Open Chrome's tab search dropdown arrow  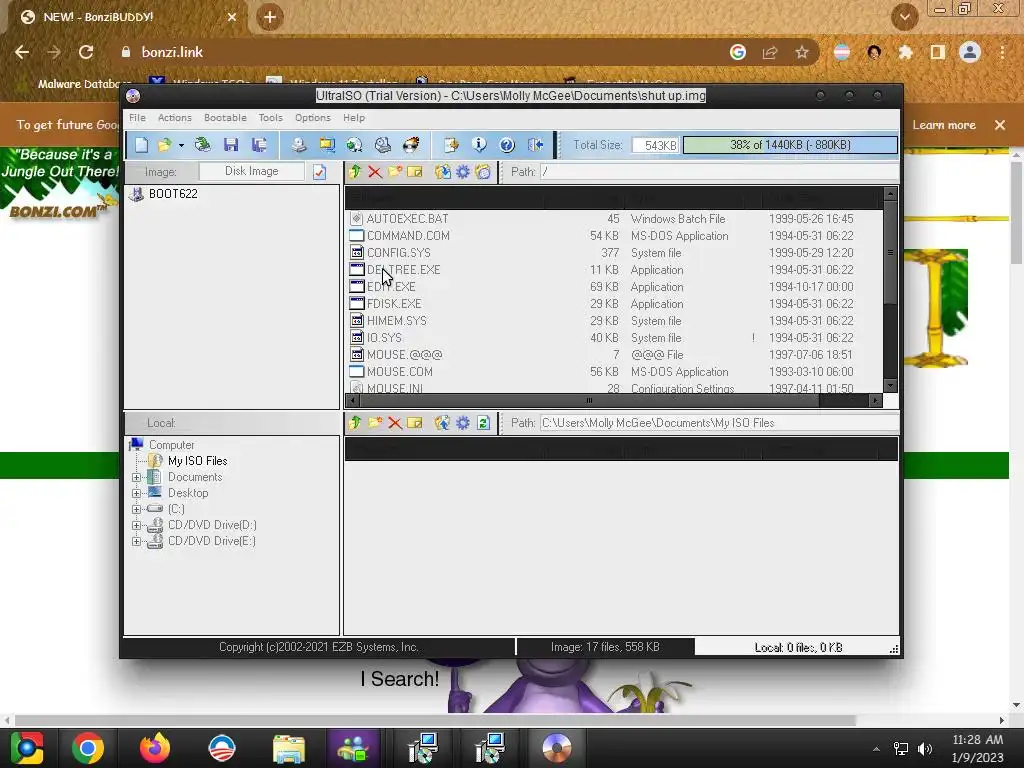tap(905, 18)
